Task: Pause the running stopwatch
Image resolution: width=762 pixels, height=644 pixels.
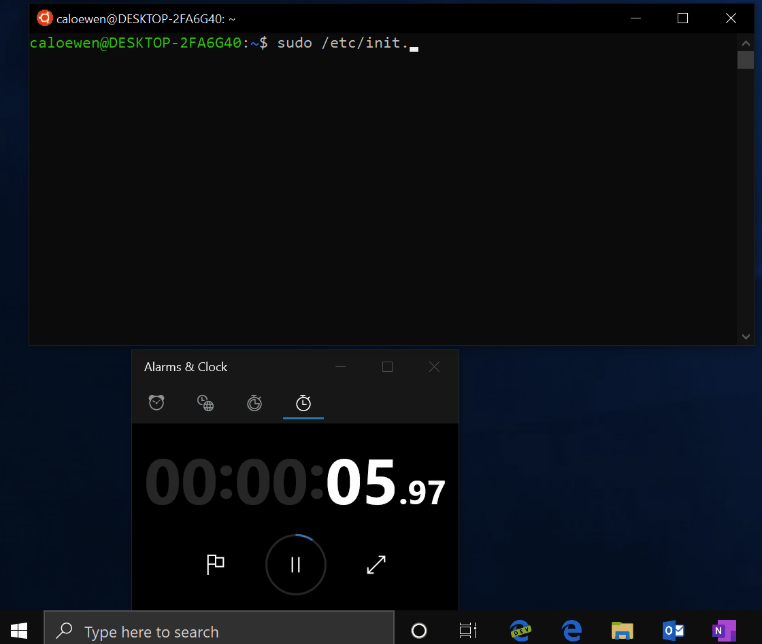Action: pos(295,564)
